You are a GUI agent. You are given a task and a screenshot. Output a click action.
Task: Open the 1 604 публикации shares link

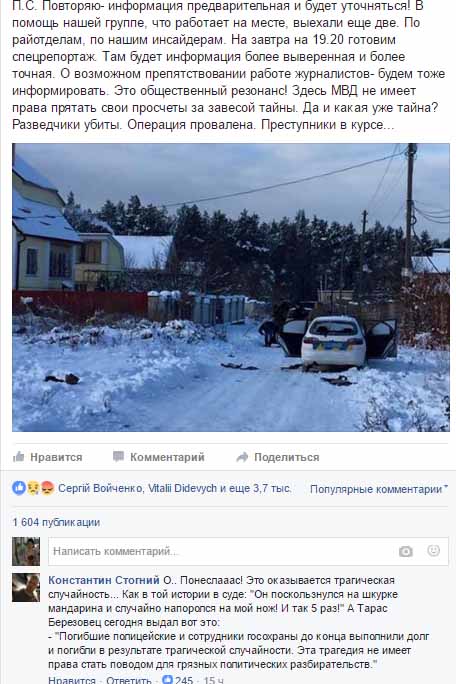pos(56,522)
